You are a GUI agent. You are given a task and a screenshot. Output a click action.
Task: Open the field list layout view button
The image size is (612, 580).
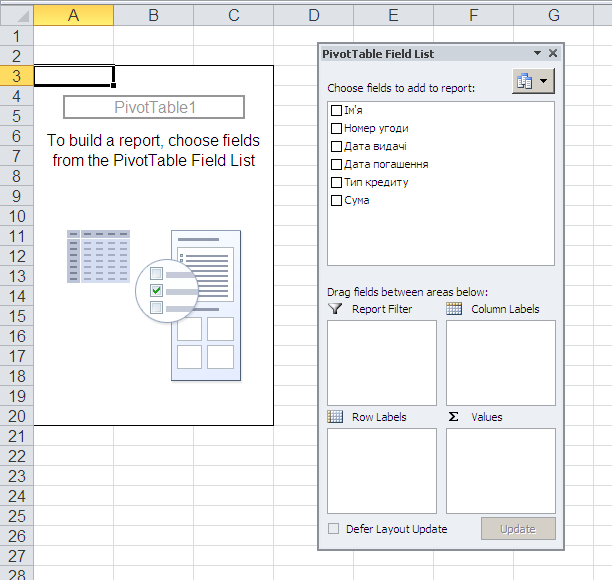point(526,83)
